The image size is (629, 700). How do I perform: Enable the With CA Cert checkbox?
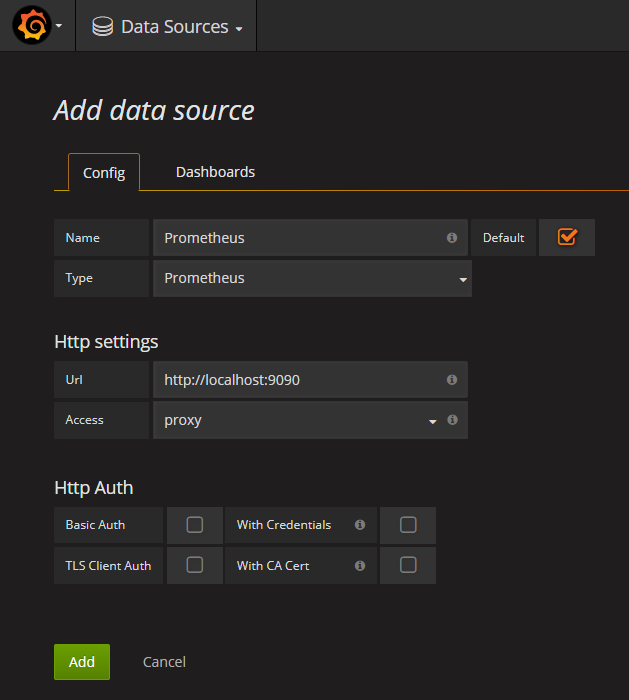point(408,565)
